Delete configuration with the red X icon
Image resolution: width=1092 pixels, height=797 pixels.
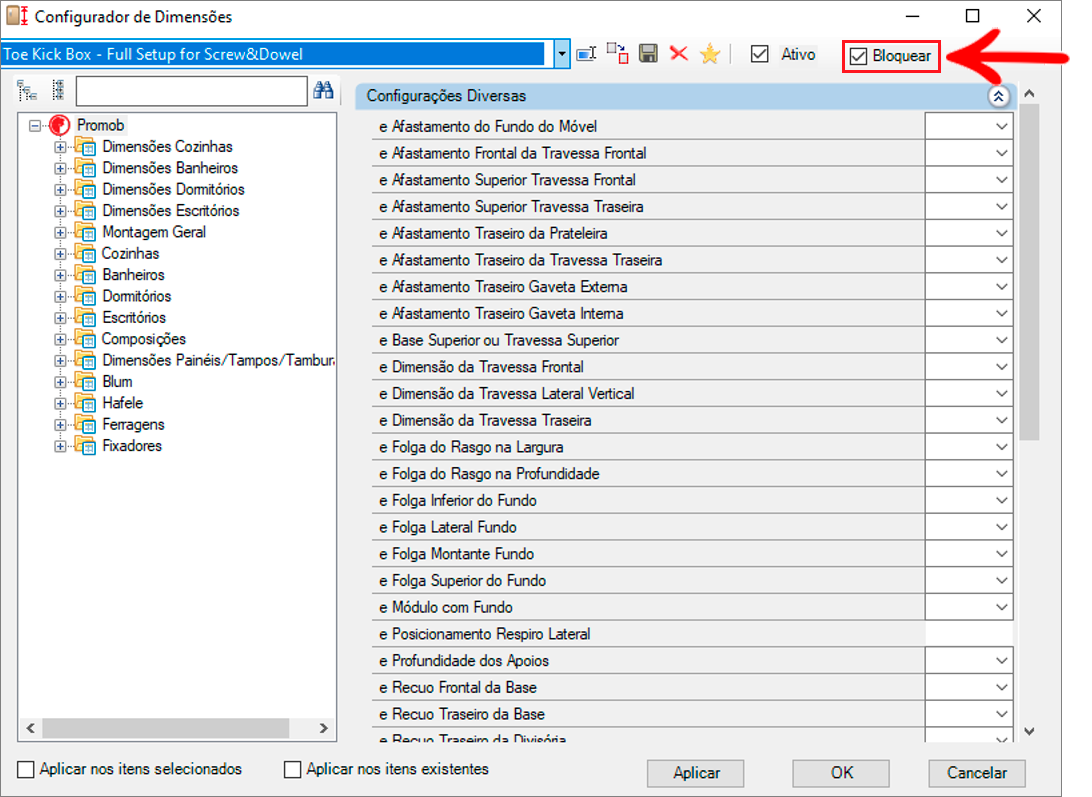(x=678, y=54)
